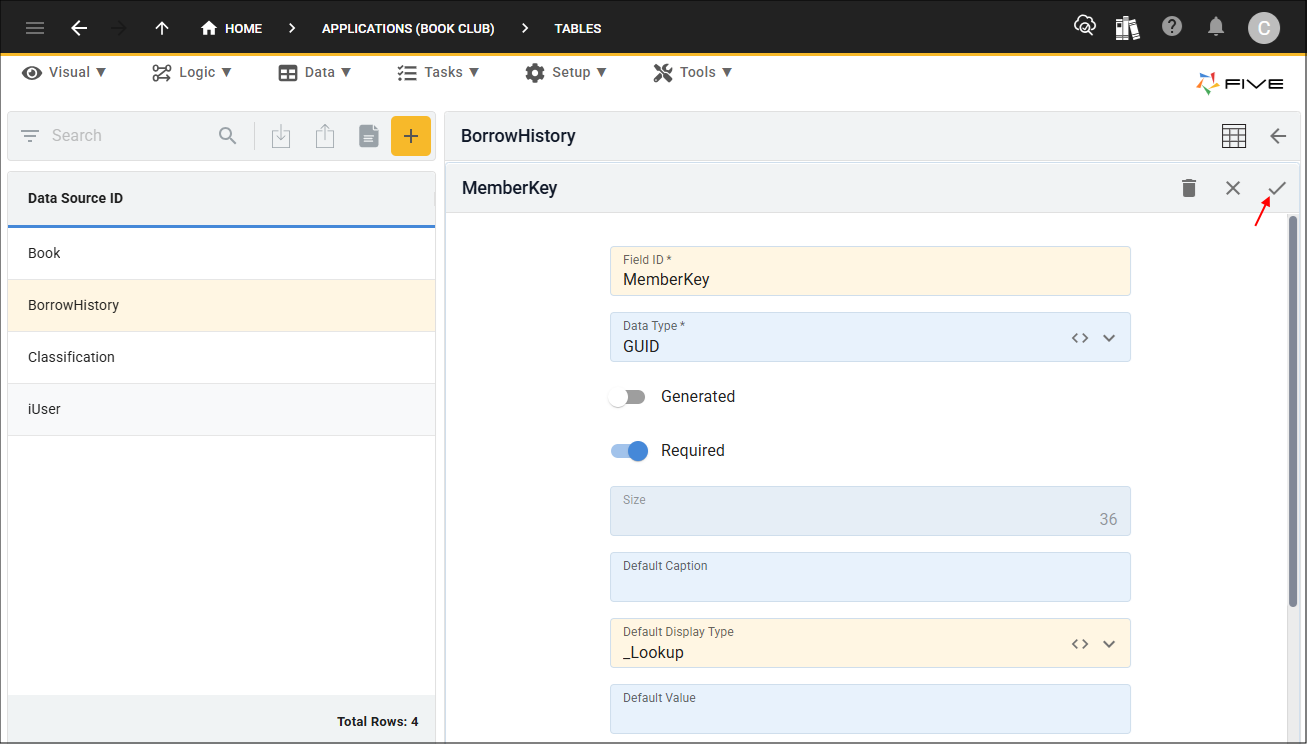Open the help question mark icon
1307x744 pixels.
click(x=1172, y=27)
